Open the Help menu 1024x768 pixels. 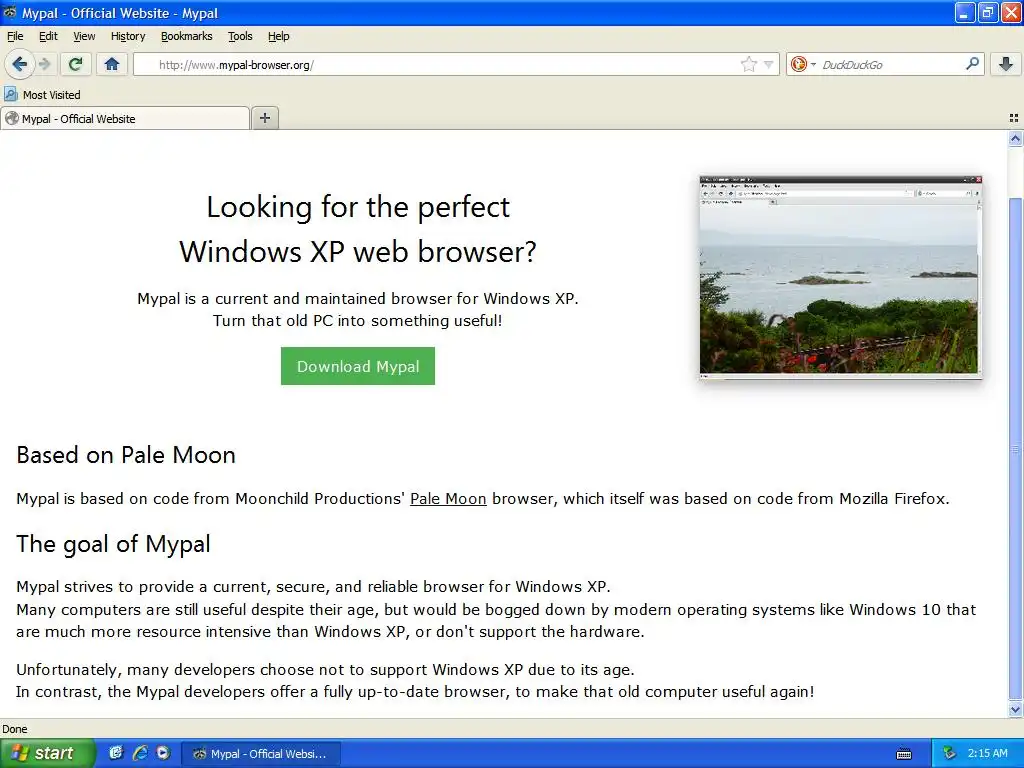click(x=278, y=36)
